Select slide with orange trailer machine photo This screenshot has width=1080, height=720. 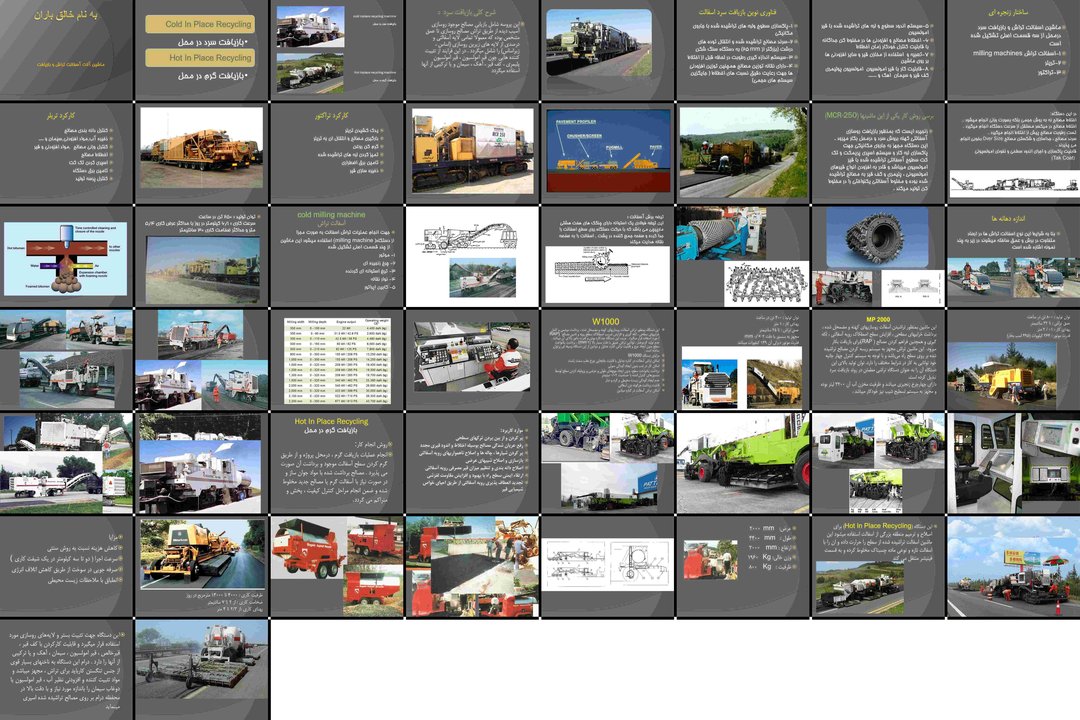(x=201, y=153)
